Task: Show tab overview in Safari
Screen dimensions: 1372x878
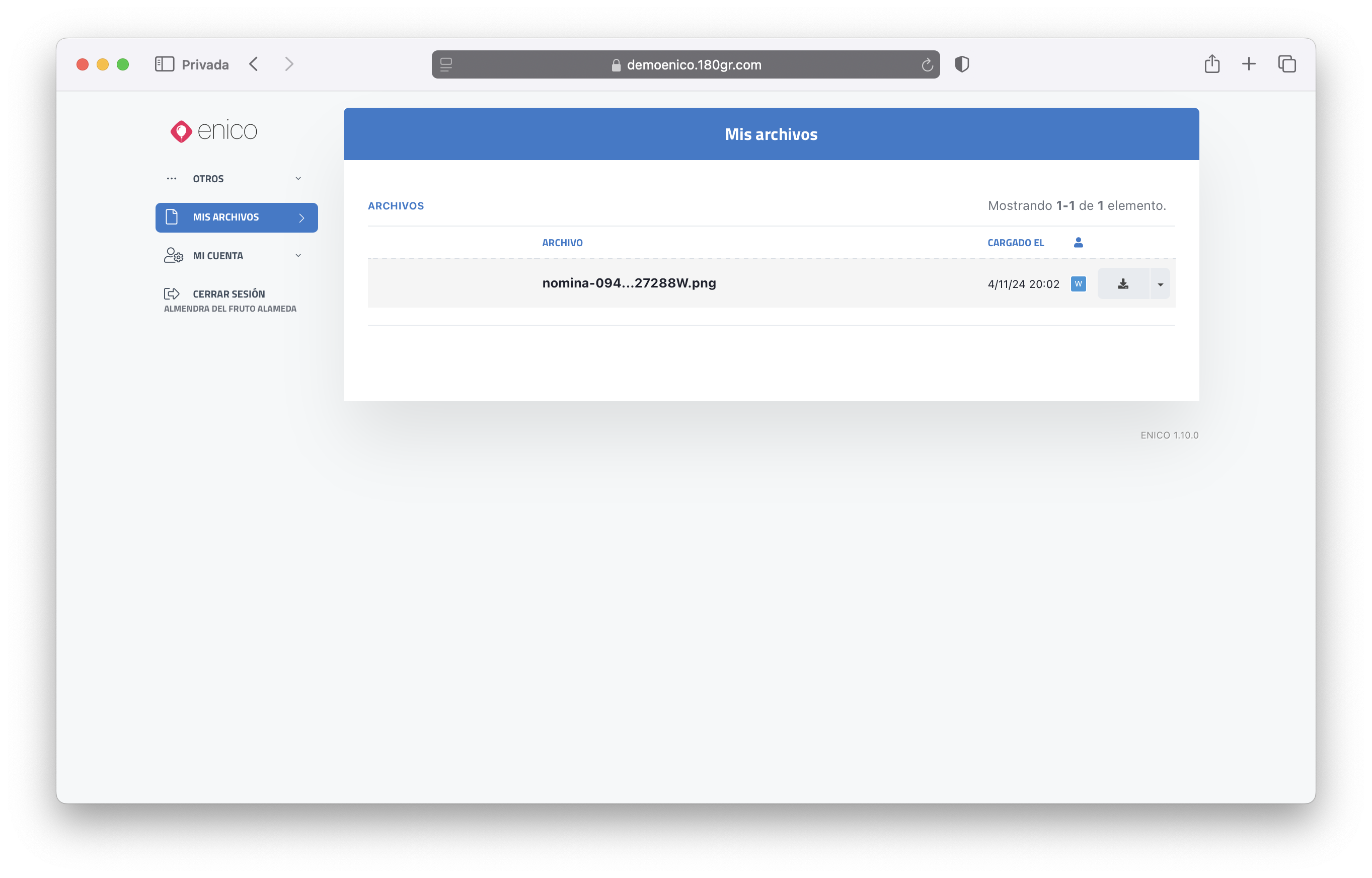Action: pos(1286,64)
